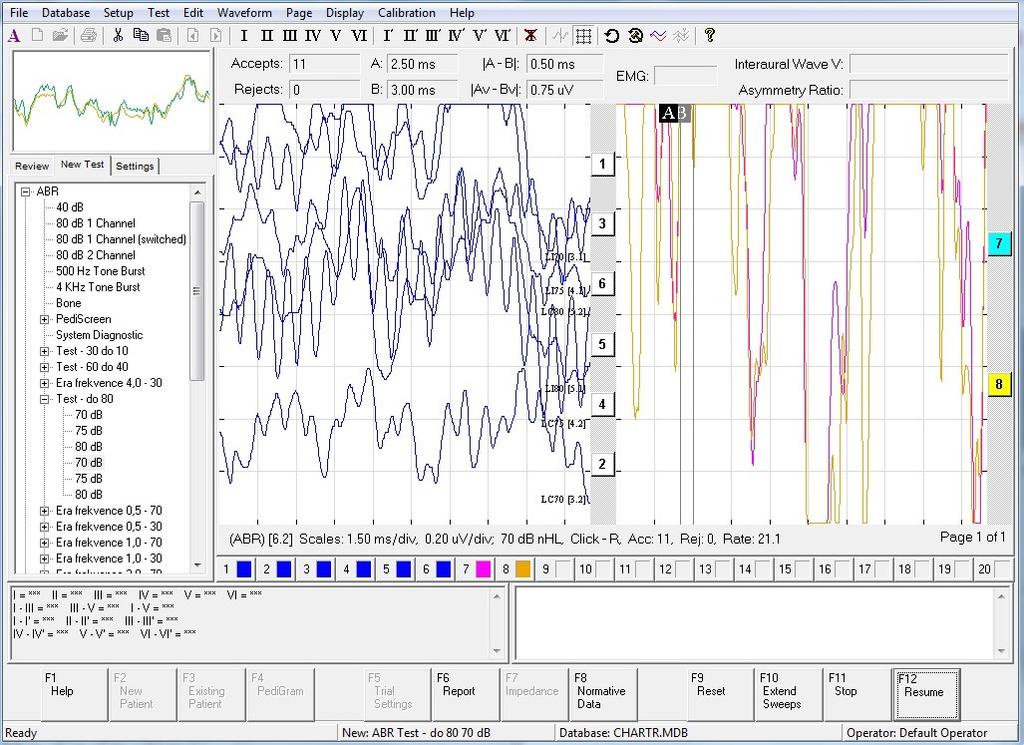Click the Paste clipboard icon
The width and height of the screenshot is (1024, 745).
point(164,35)
